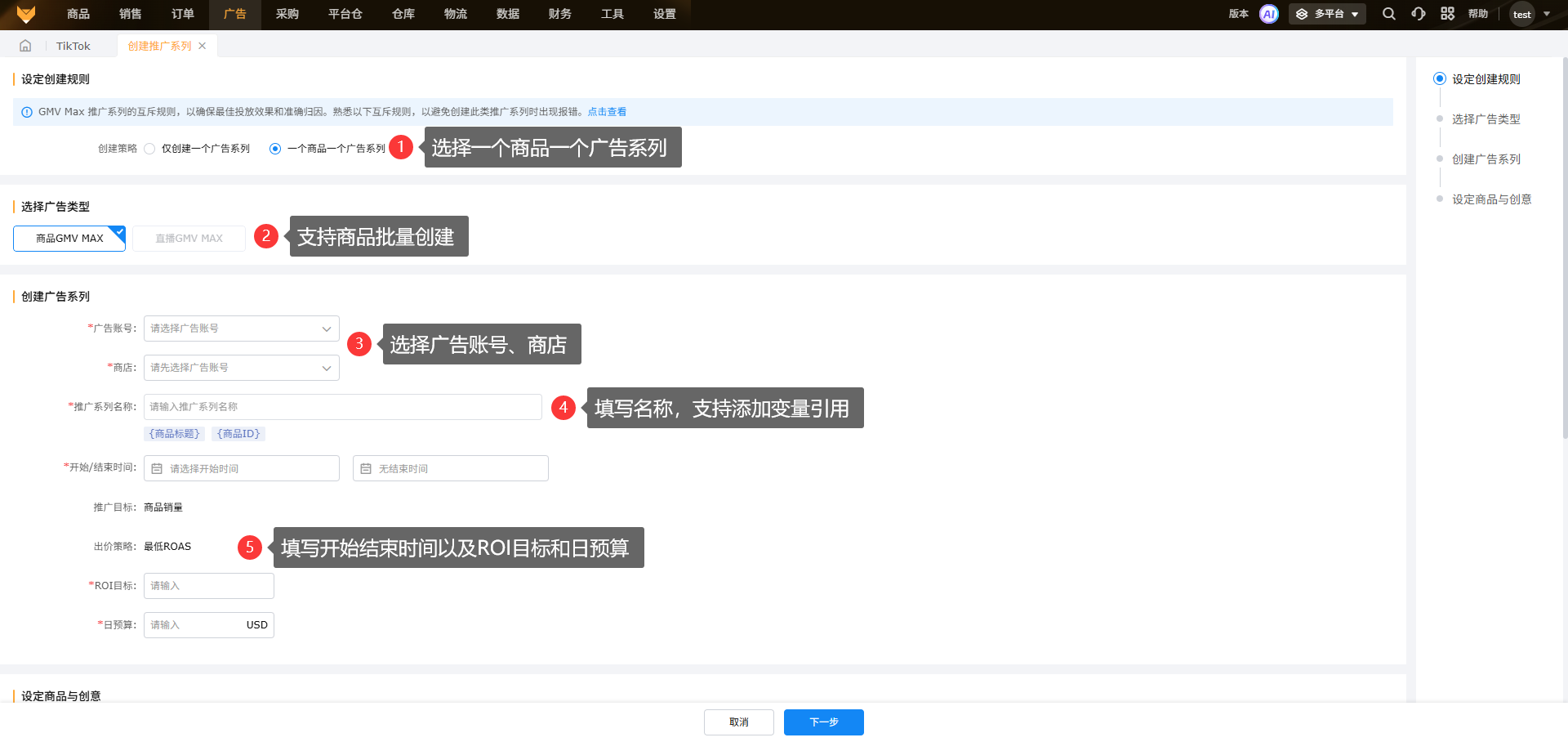Viewport: 1568px width, 742px height.
Task: Open the 多平台 platform switcher dropdown
Action: [x=1327, y=14]
